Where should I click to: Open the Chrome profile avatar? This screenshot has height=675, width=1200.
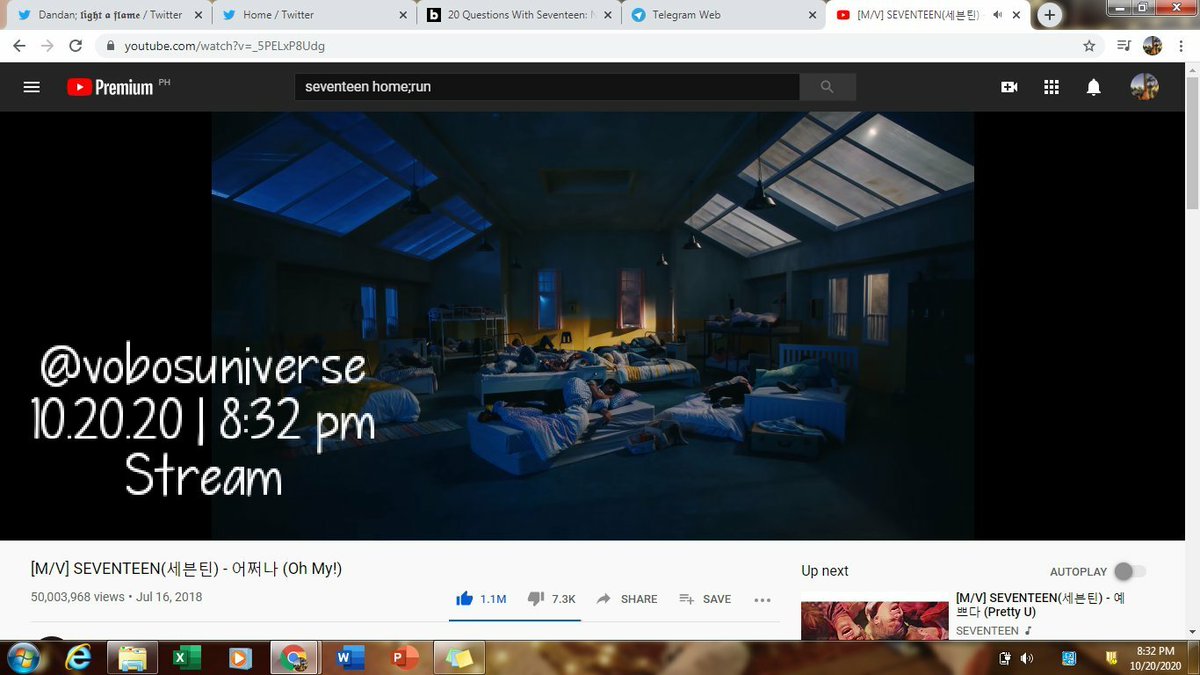pyautogui.click(x=1152, y=46)
